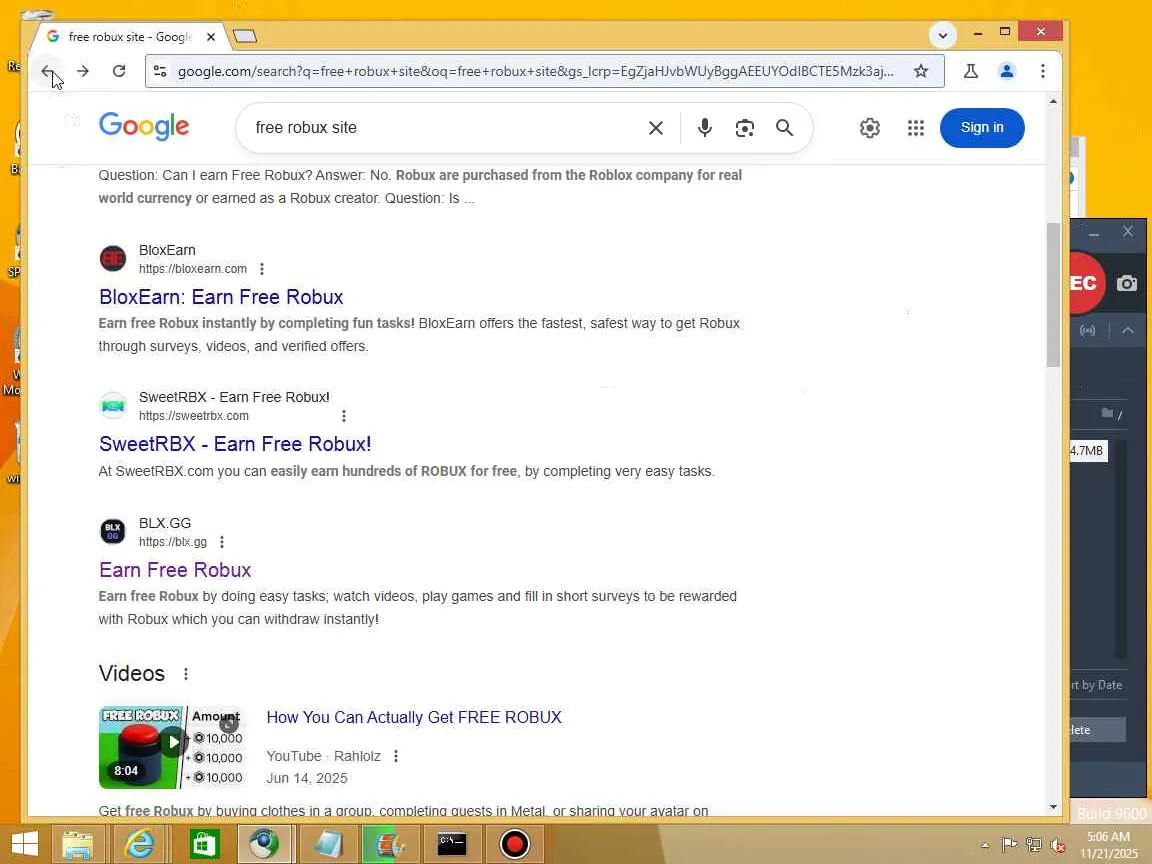Submit search with magnifying glass icon
This screenshot has width=1152, height=864.
[x=785, y=128]
